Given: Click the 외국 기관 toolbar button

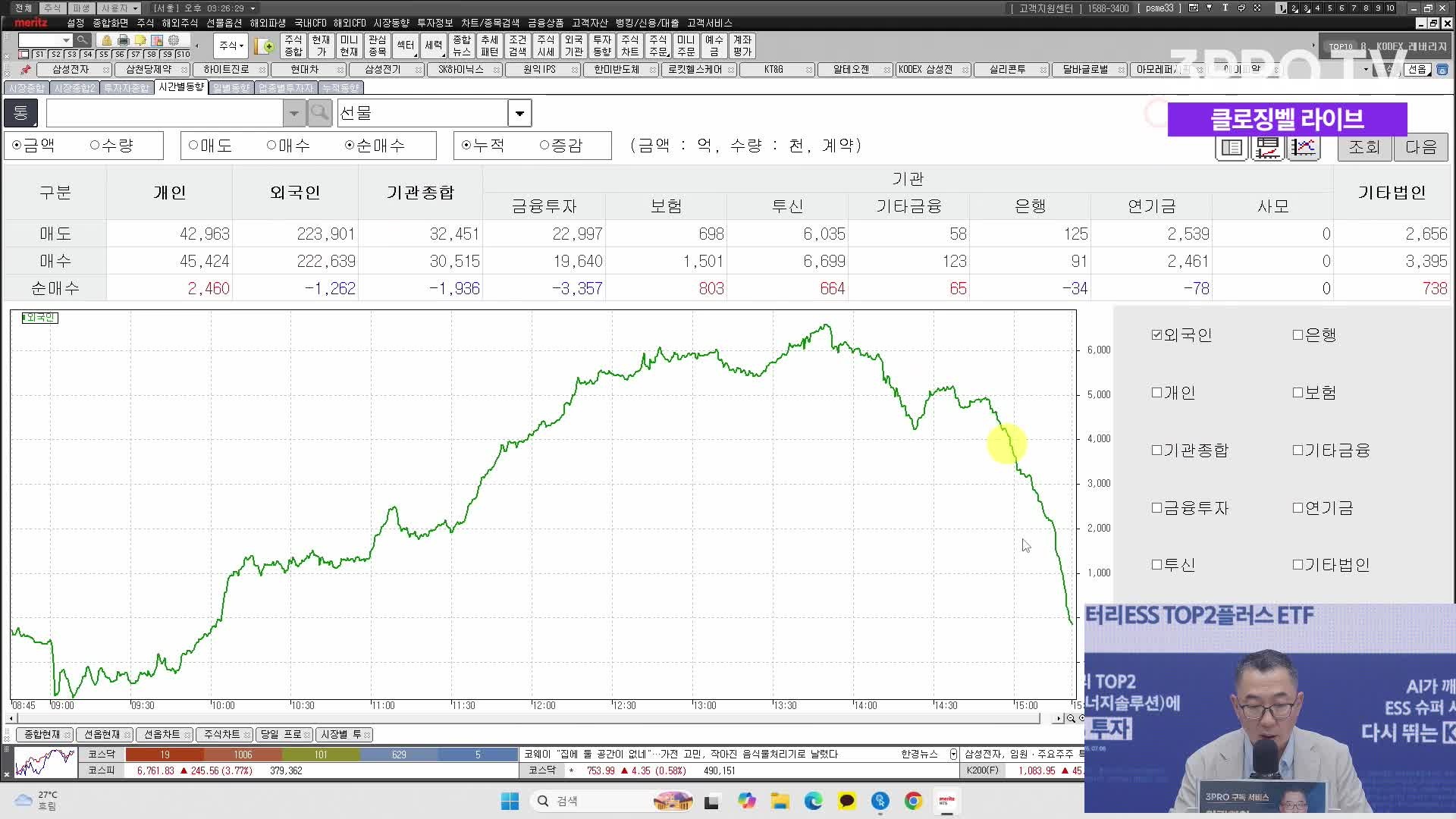Looking at the screenshot, I should click(x=574, y=45).
